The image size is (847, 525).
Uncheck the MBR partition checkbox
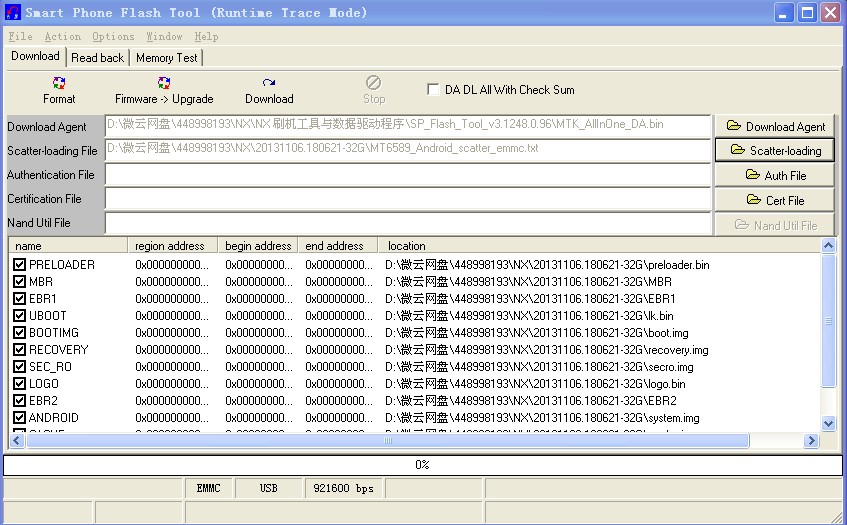point(19,281)
